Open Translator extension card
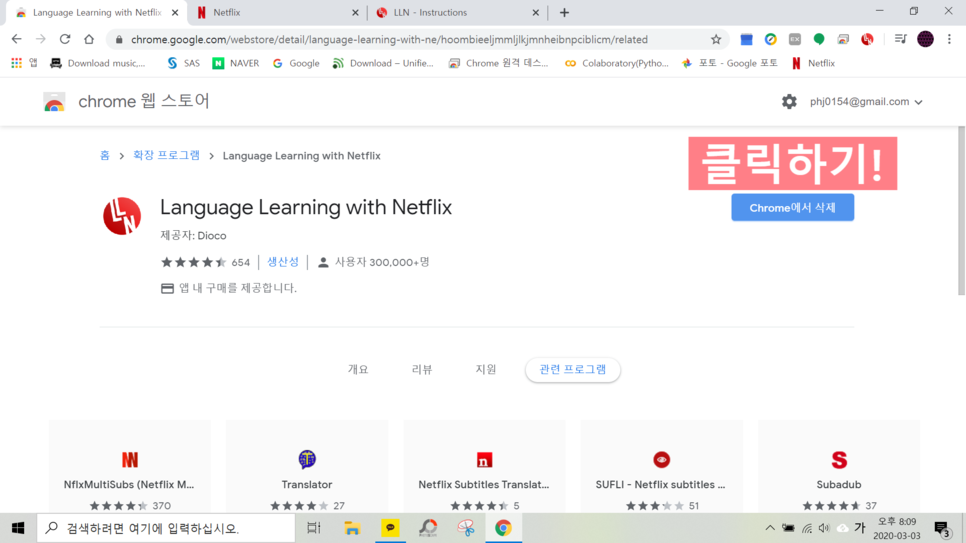966x543 pixels. 307,467
